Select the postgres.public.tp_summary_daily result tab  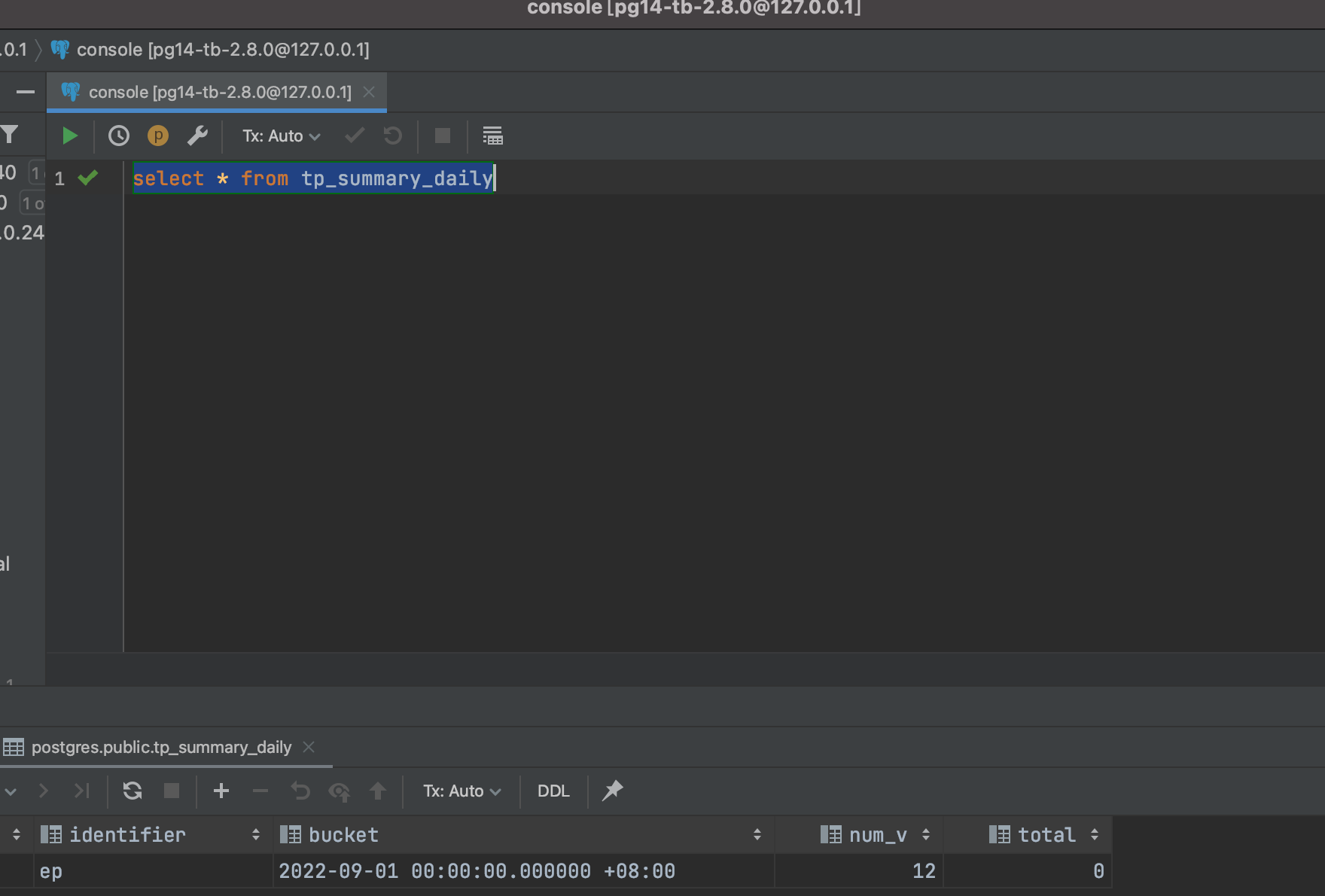pos(160,747)
